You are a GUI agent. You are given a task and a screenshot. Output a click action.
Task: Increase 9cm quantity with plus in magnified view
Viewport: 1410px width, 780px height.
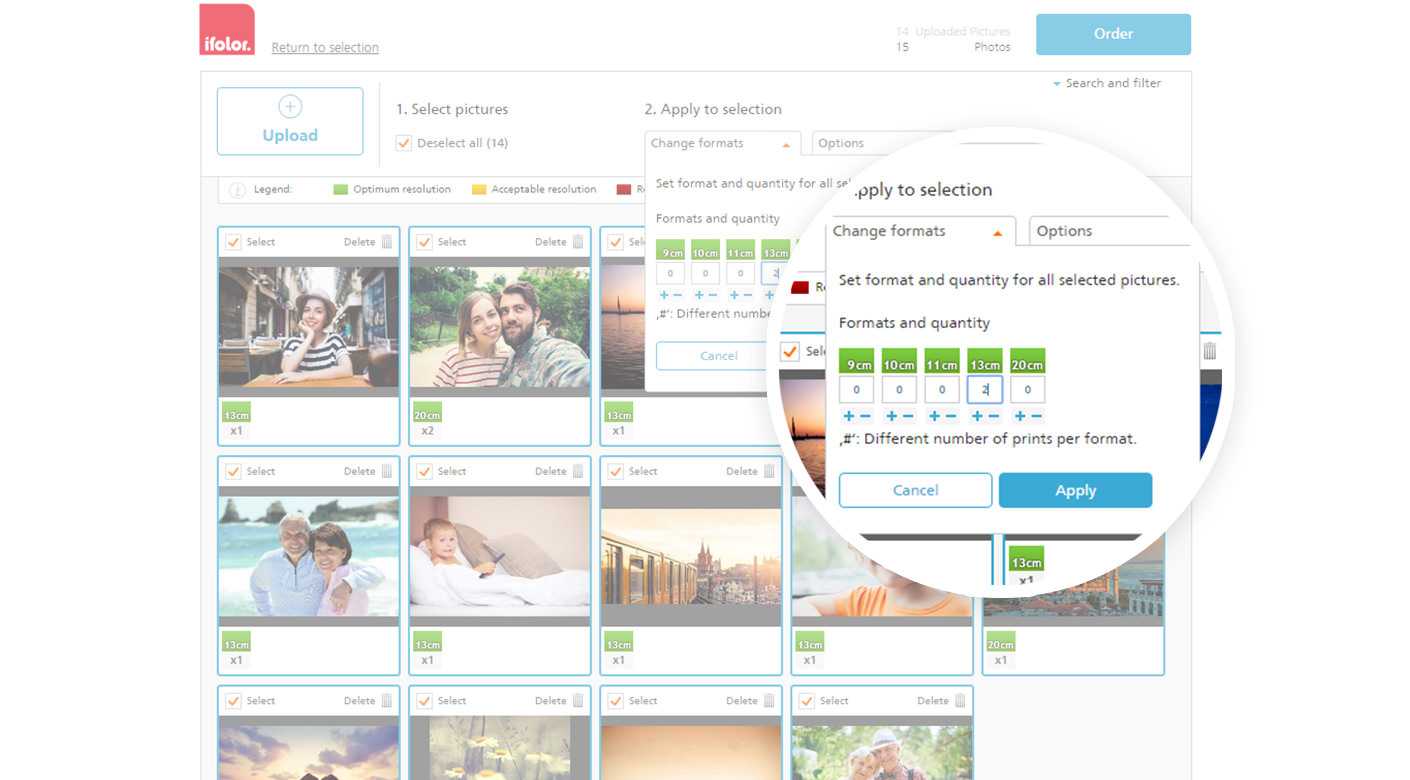point(848,416)
